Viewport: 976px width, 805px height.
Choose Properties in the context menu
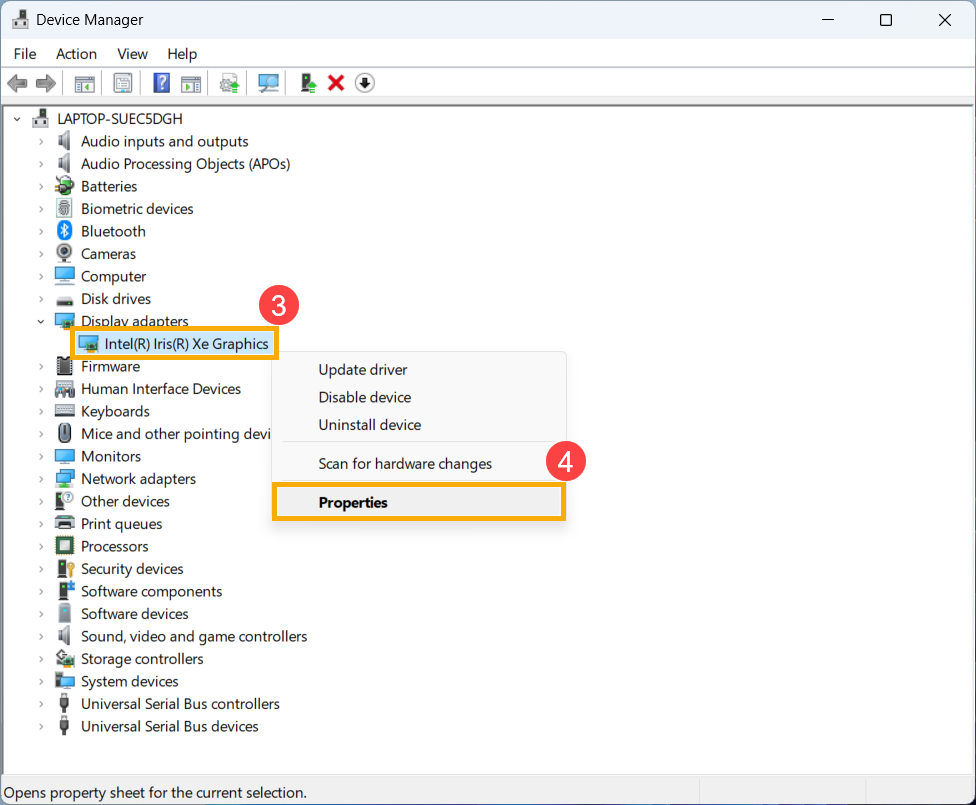tap(419, 502)
